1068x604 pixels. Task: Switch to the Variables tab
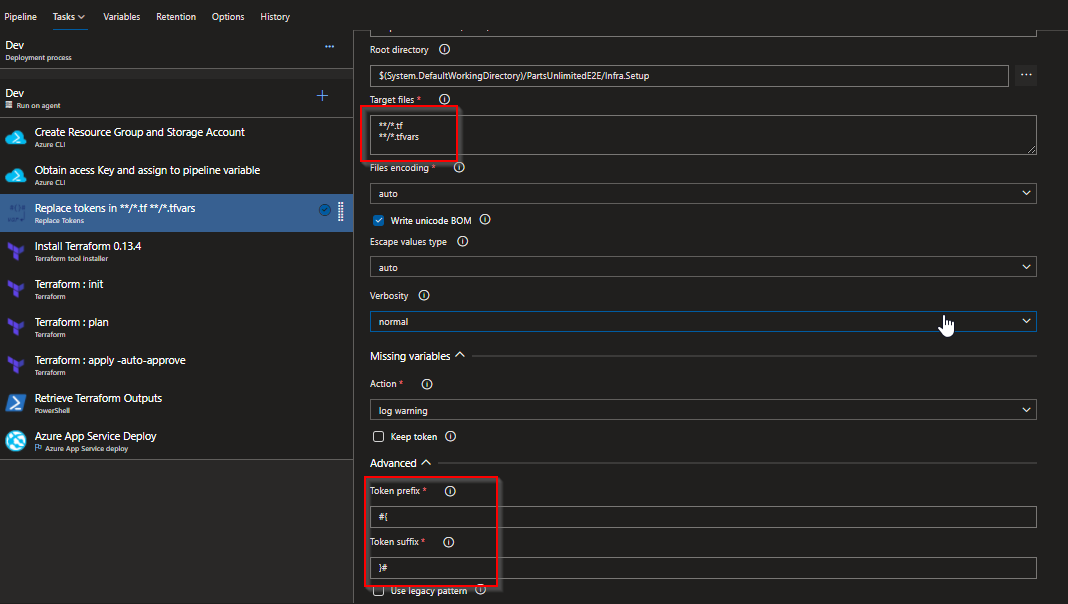121,16
